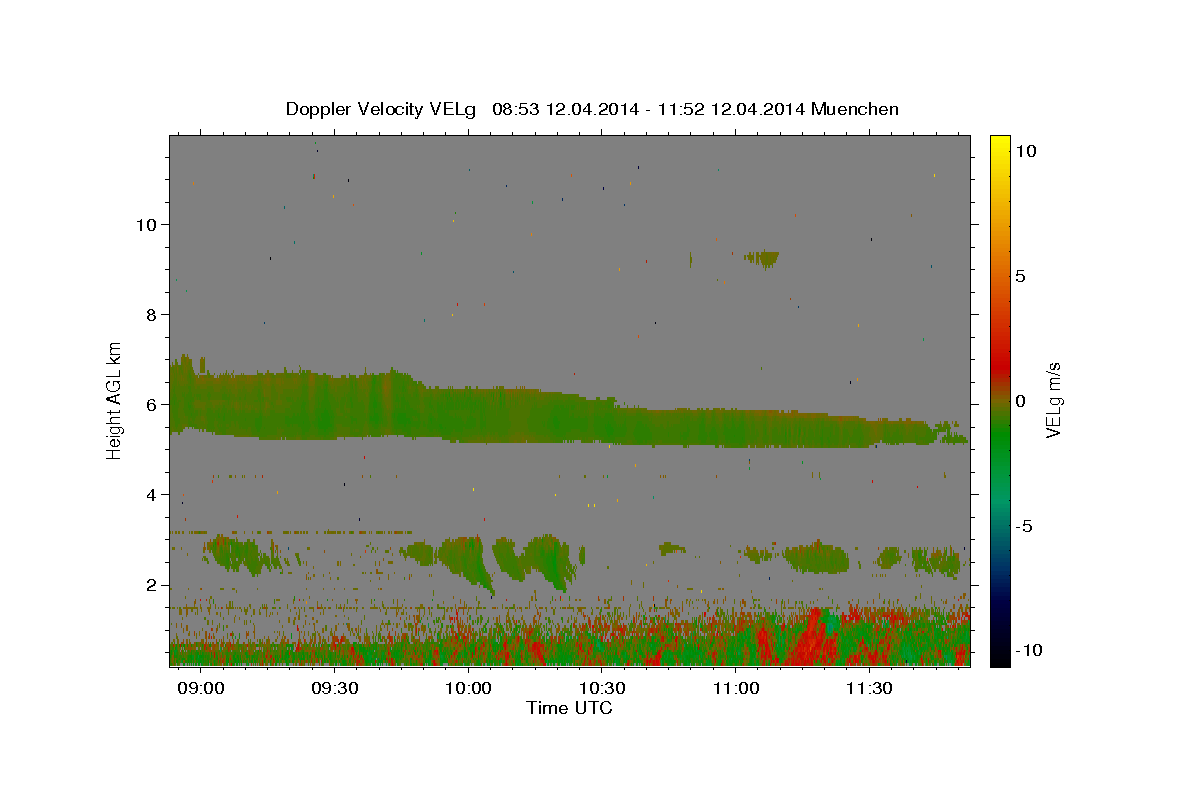1200x800 pixels.
Task: Click the small cloud patch near 9 km
Action: [762, 259]
